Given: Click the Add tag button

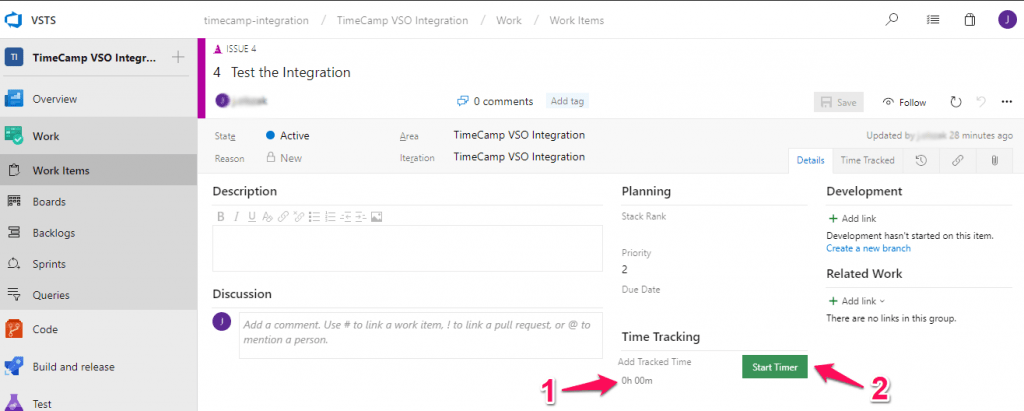Looking at the screenshot, I should [567, 101].
